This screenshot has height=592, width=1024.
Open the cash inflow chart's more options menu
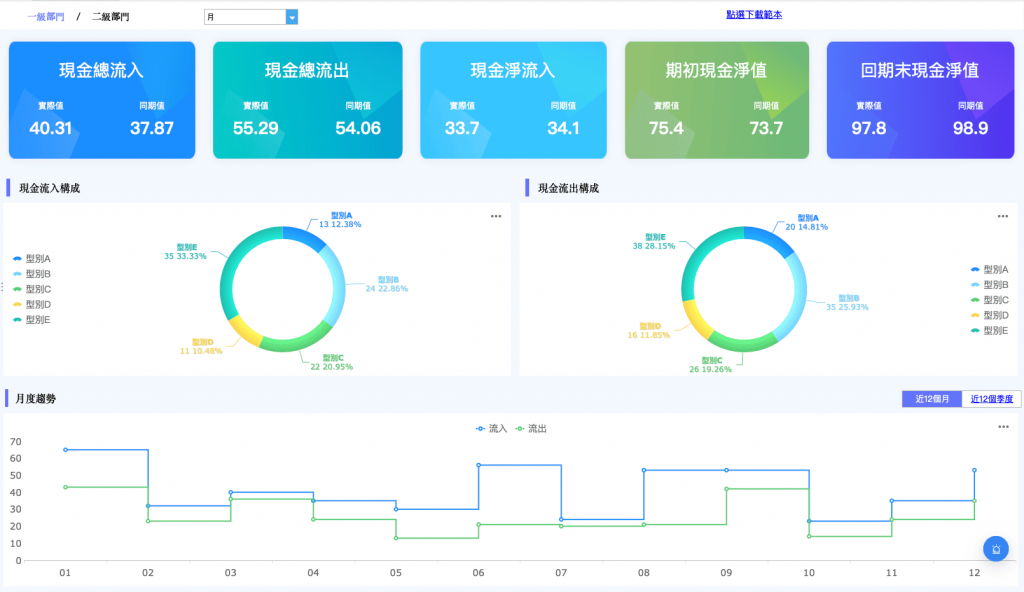(x=496, y=216)
